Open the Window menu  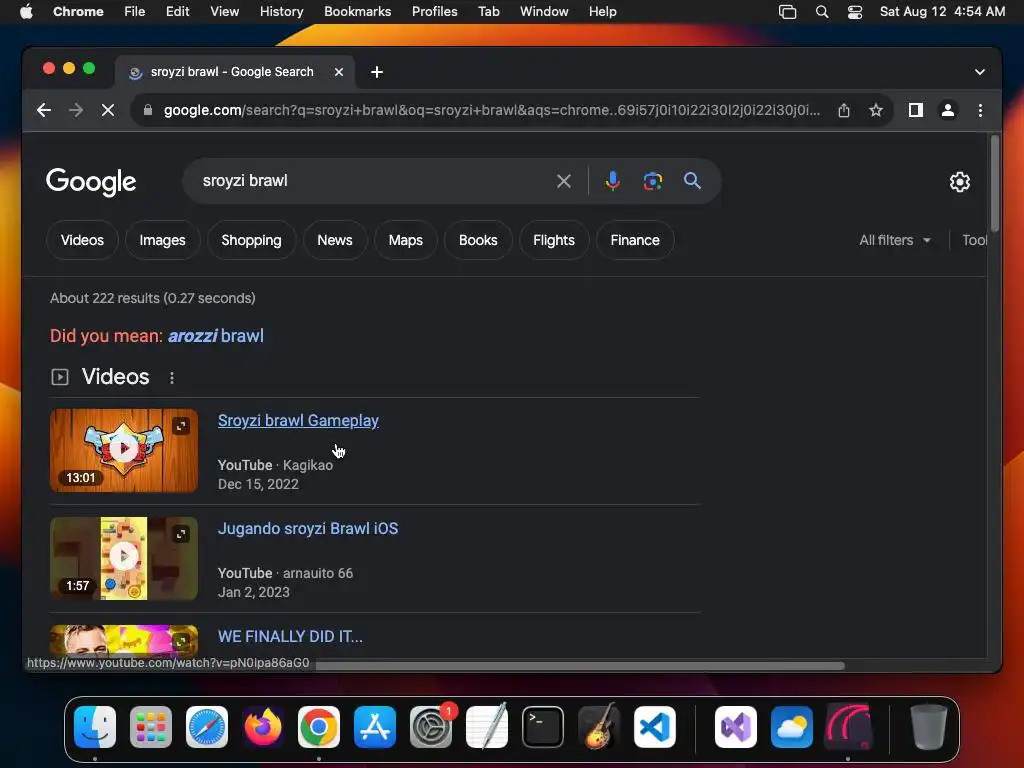pyautogui.click(x=544, y=12)
